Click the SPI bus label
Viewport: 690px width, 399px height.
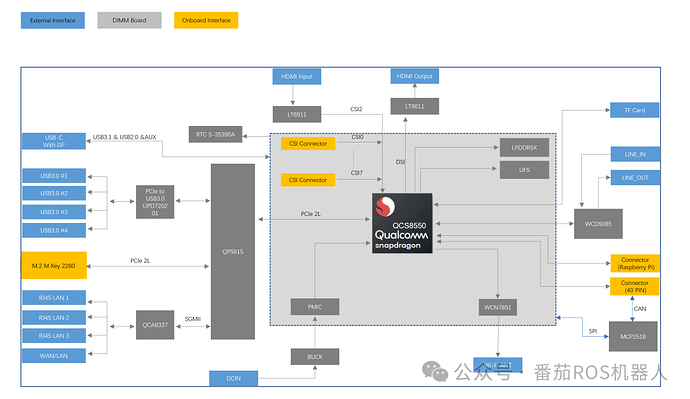click(593, 331)
